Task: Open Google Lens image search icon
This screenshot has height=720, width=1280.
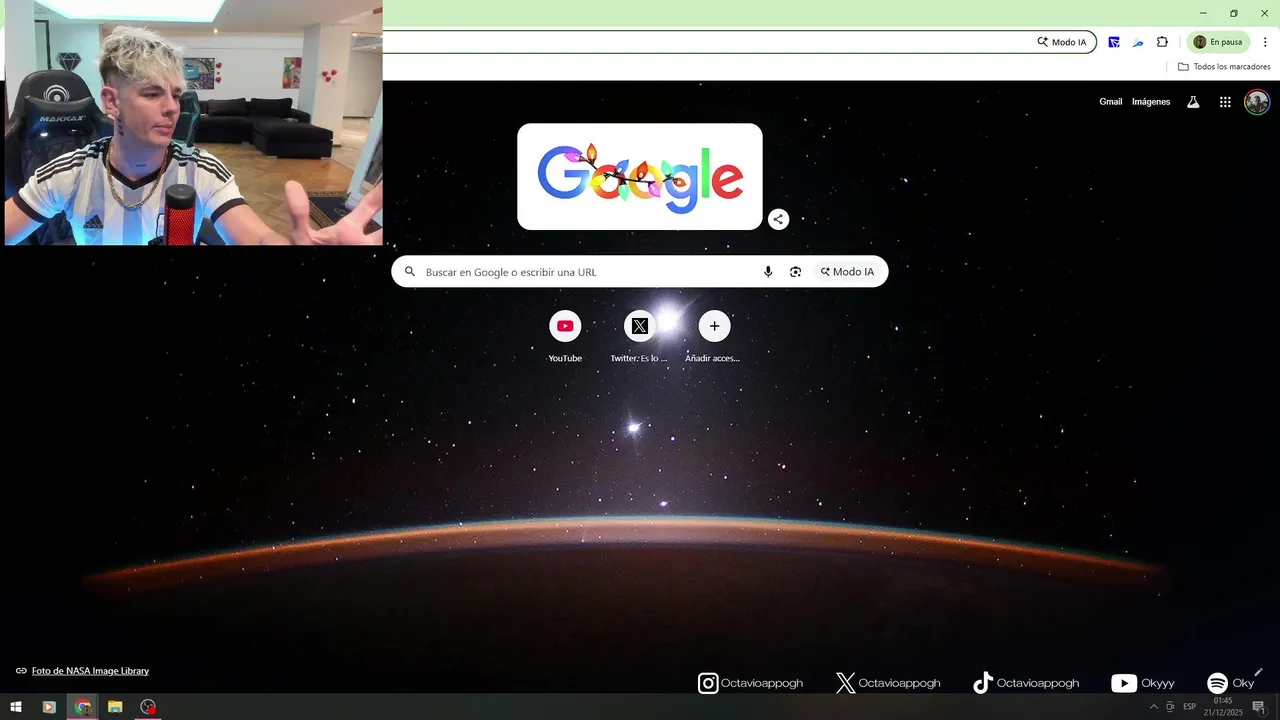Action: click(x=795, y=272)
